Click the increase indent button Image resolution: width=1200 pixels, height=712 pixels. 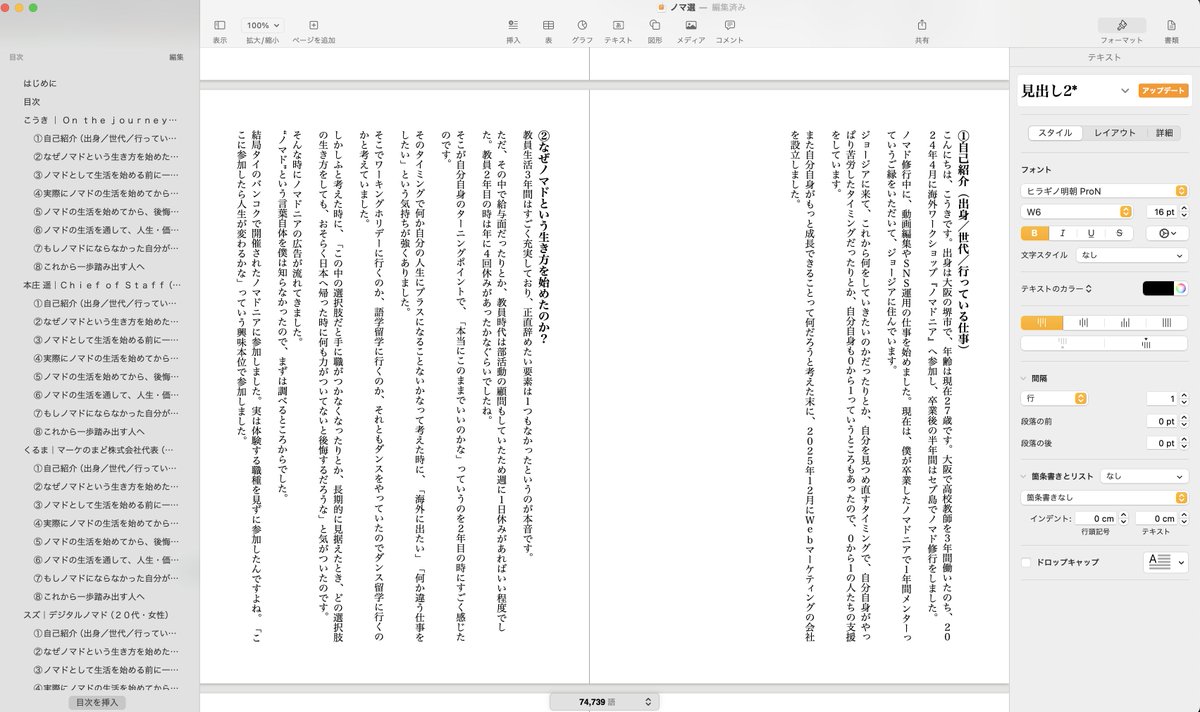[1146, 343]
